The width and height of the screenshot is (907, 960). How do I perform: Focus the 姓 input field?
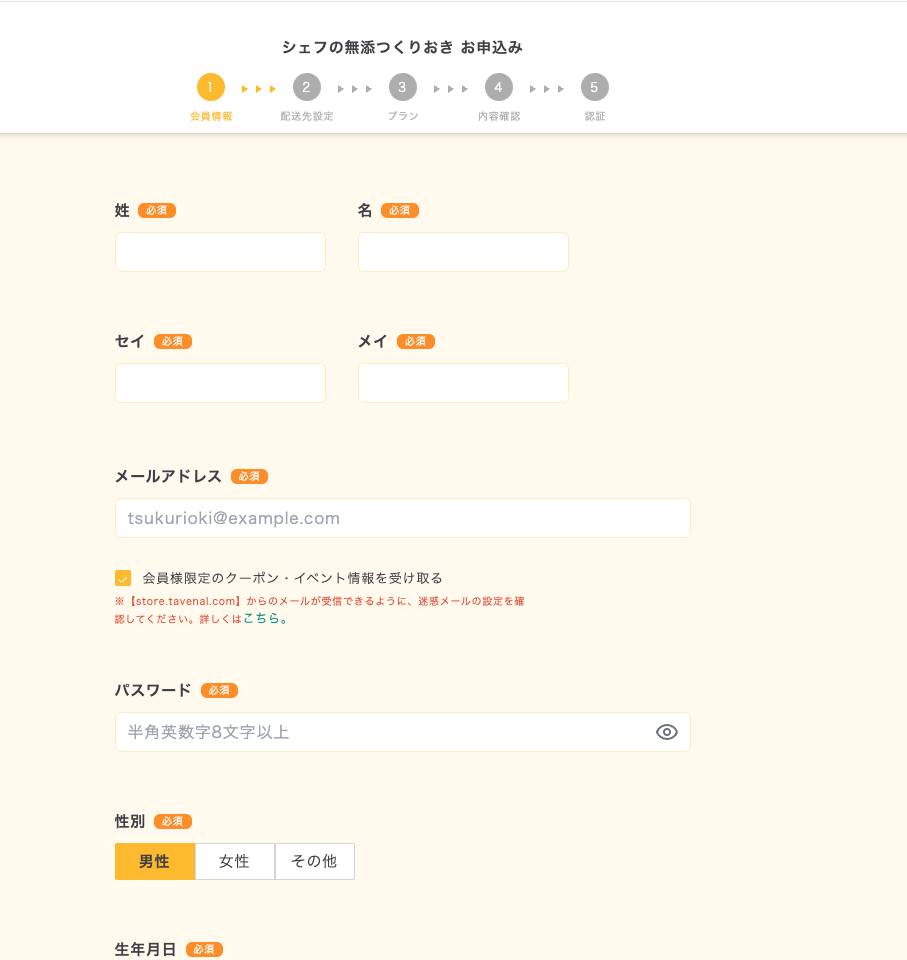click(220, 252)
